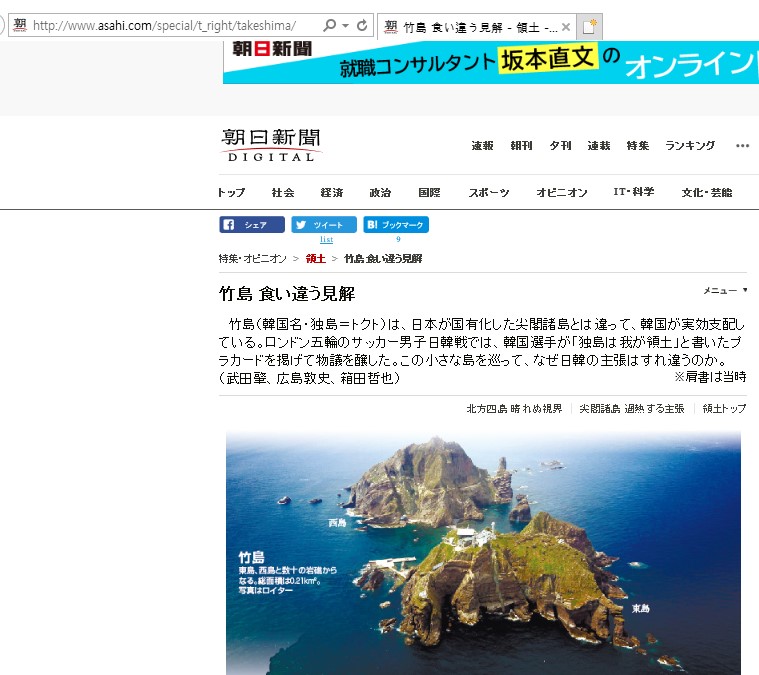Go to ランキング page
The width and height of the screenshot is (759, 675).
coord(690,145)
